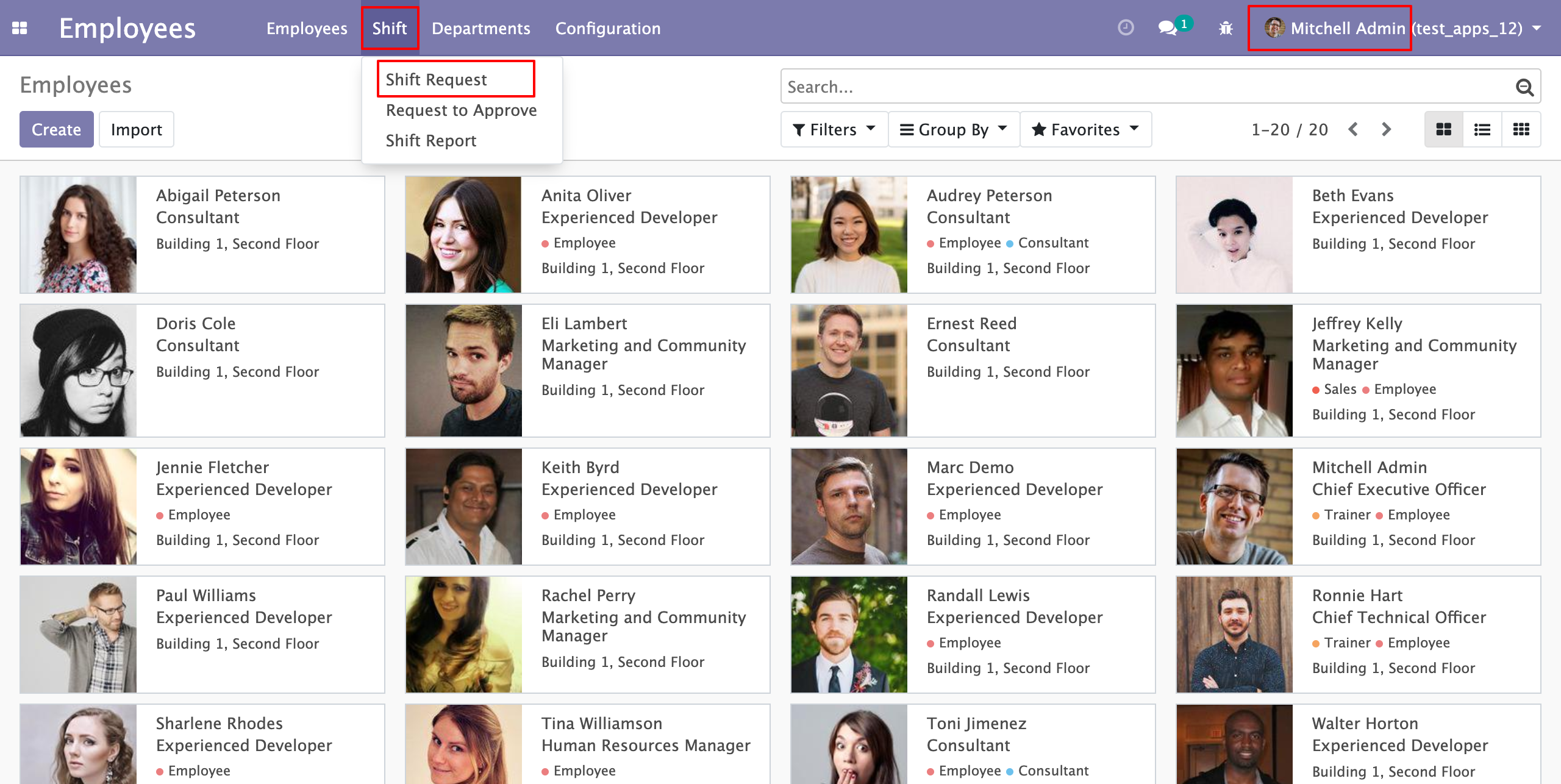Switch to kanban view

tap(1443, 129)
